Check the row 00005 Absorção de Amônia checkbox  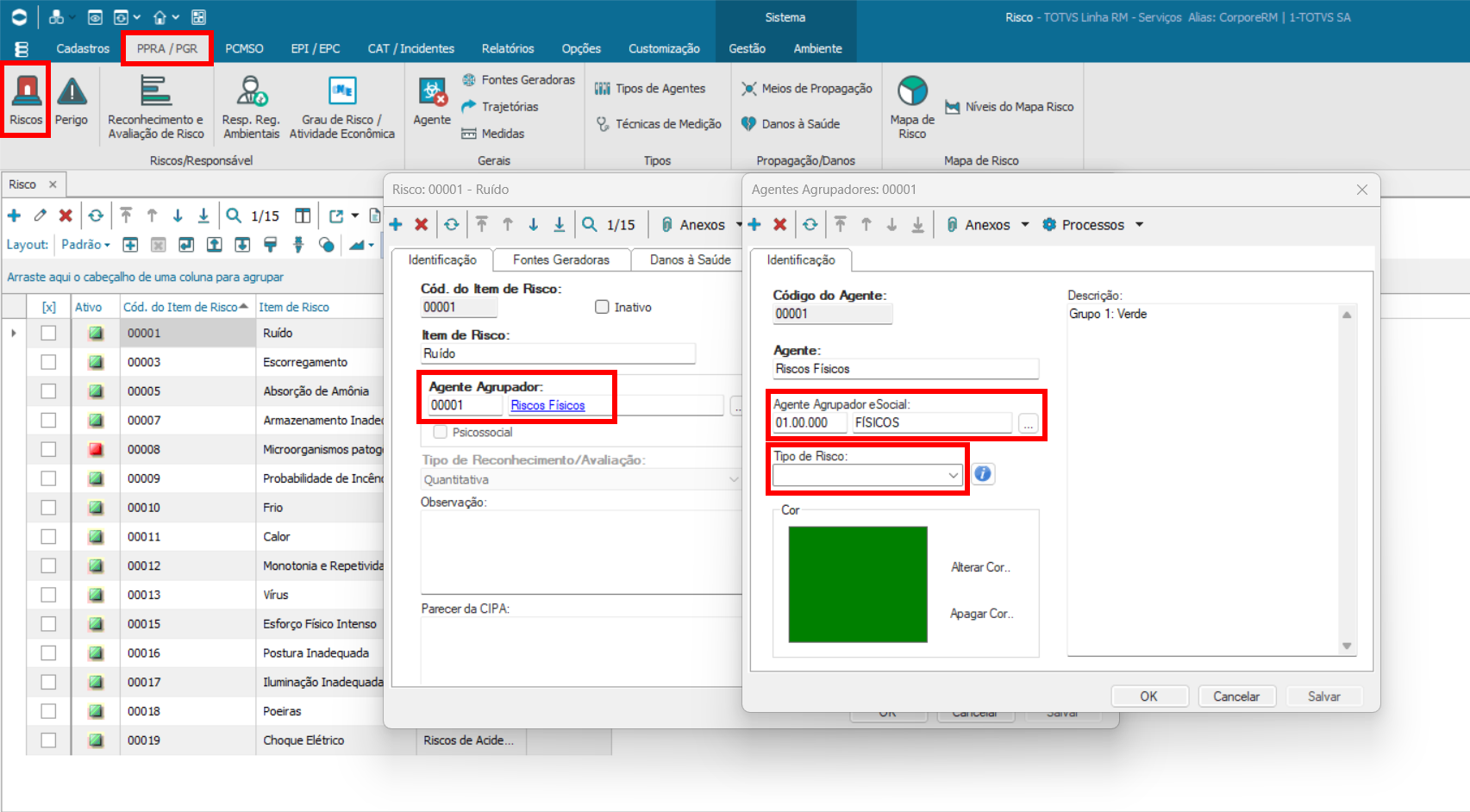[48, 391]
